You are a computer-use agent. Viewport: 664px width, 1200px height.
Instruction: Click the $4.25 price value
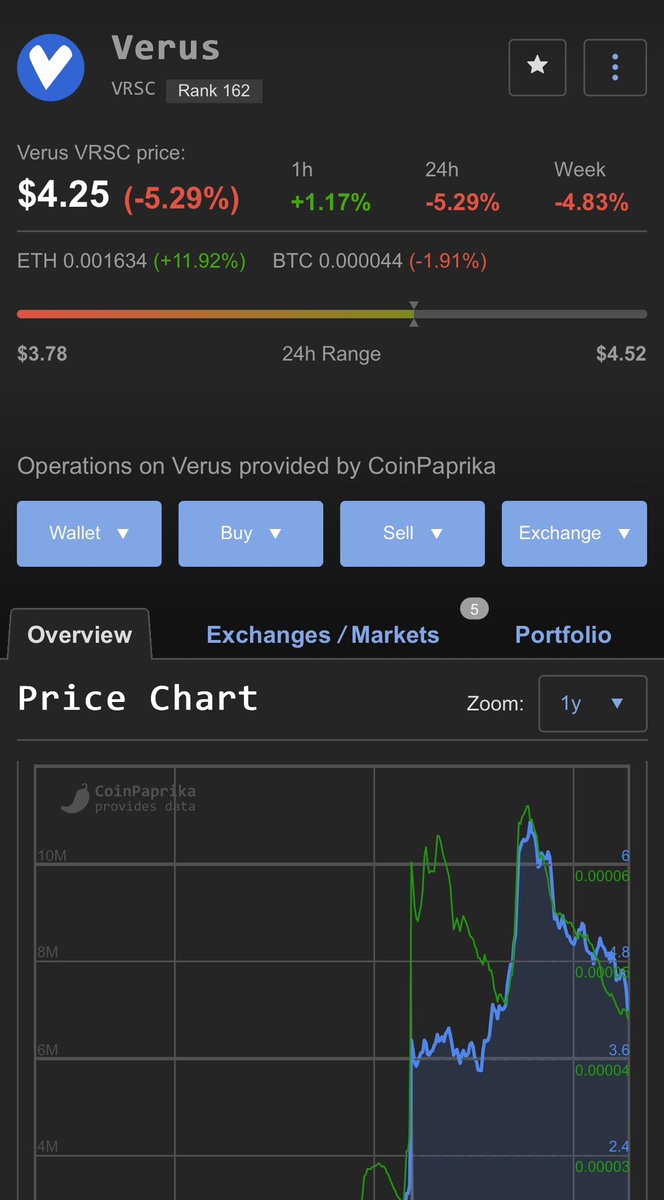click(64, 194)
